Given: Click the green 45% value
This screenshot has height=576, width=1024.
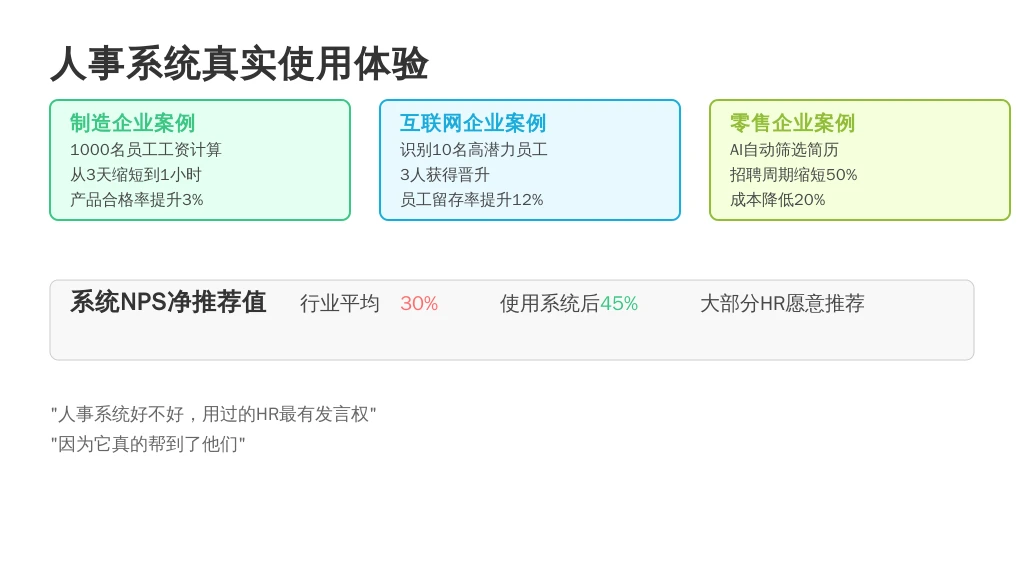Looking at the screenshot, I should click(x=619, y=304).
